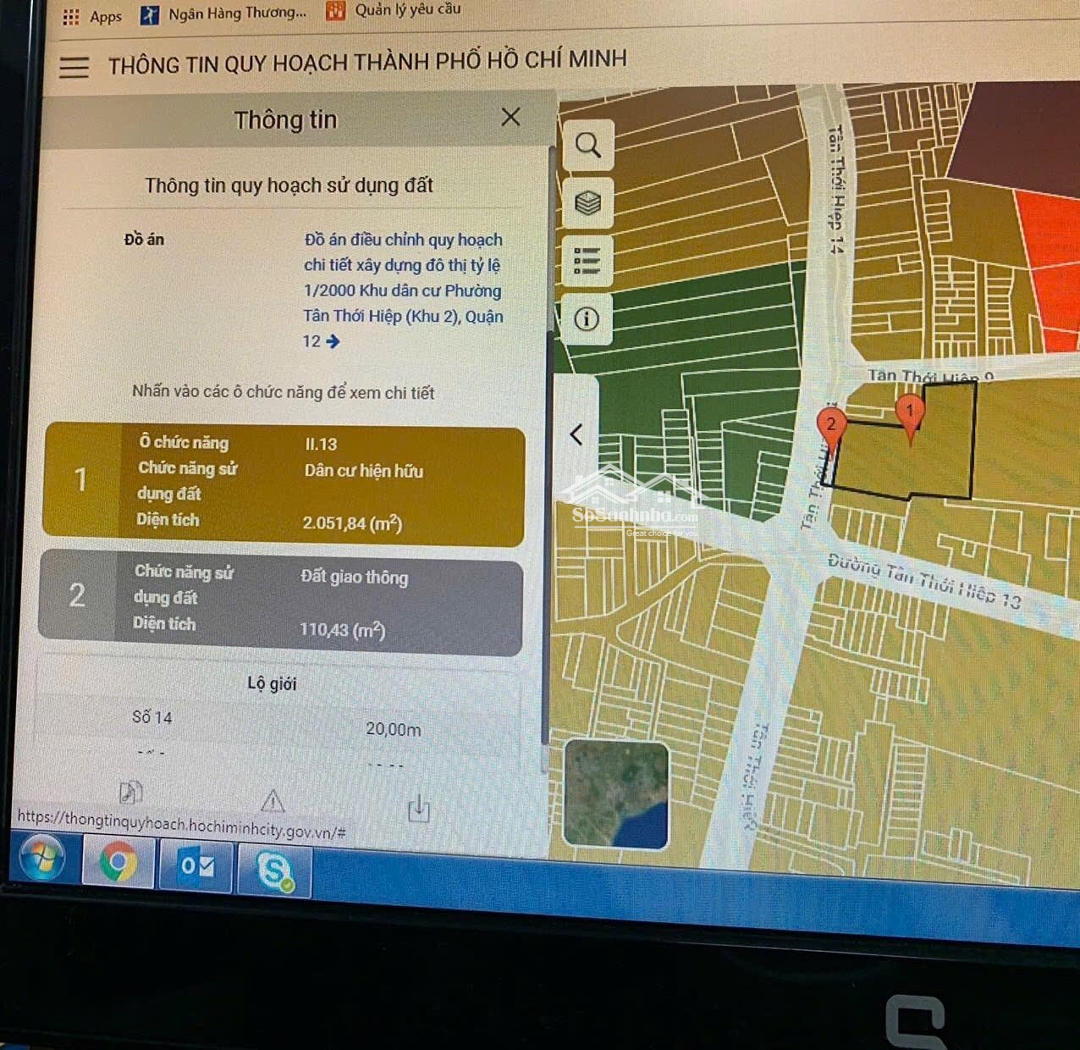Viewport: 1080px width, 1050px height.
Task: Click the document icon at panel bottom left
Action: pyautogui.click(x=130, y=793)
